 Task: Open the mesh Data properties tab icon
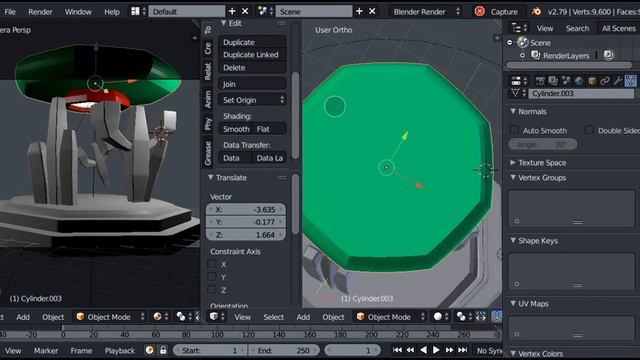(x=631, y=81)
